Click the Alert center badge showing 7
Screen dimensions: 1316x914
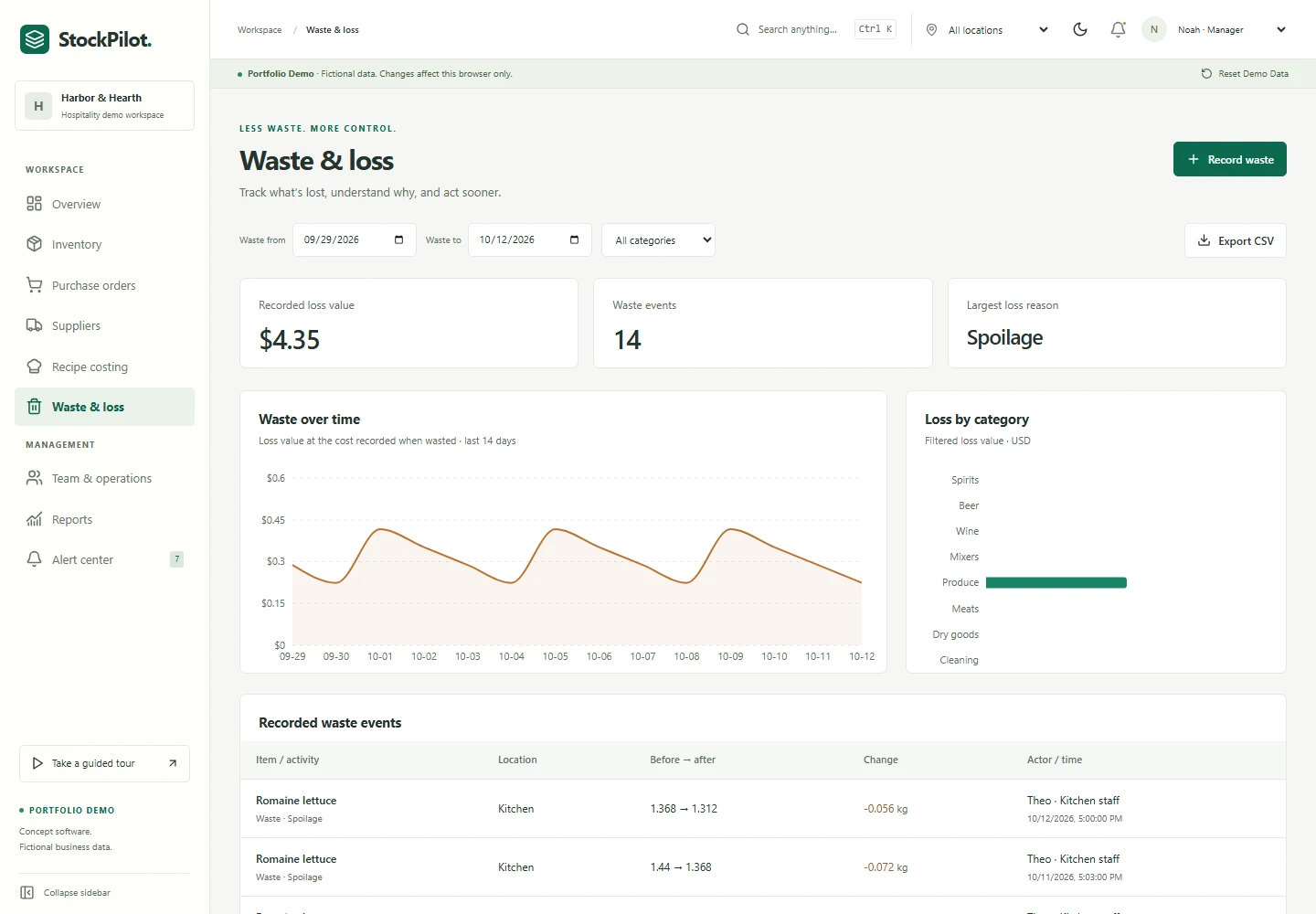pos(177,558)
